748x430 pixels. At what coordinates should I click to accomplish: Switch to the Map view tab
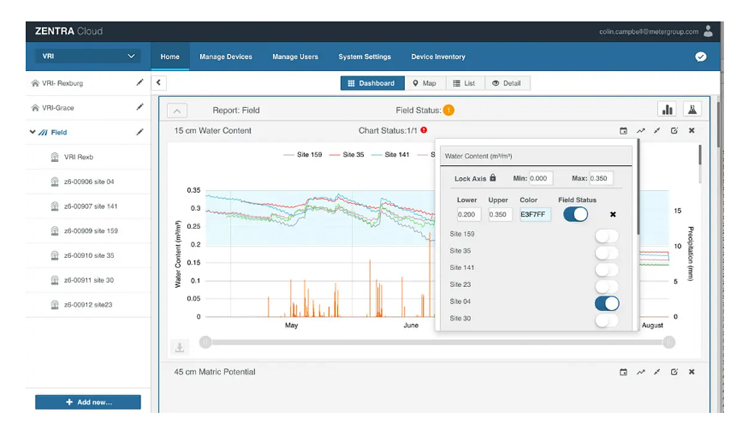[425, 83]
